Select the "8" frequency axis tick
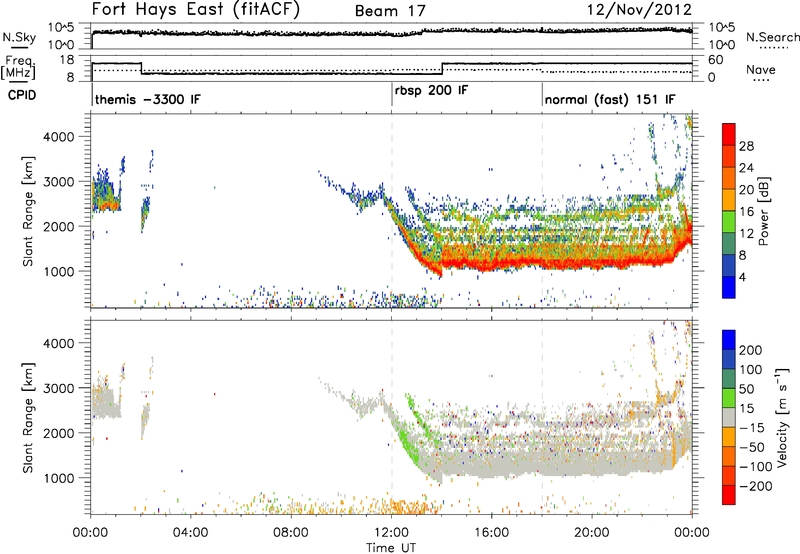The width and height of the screenshot is (800, 554). pyautogui.click(x=70, y=78)
